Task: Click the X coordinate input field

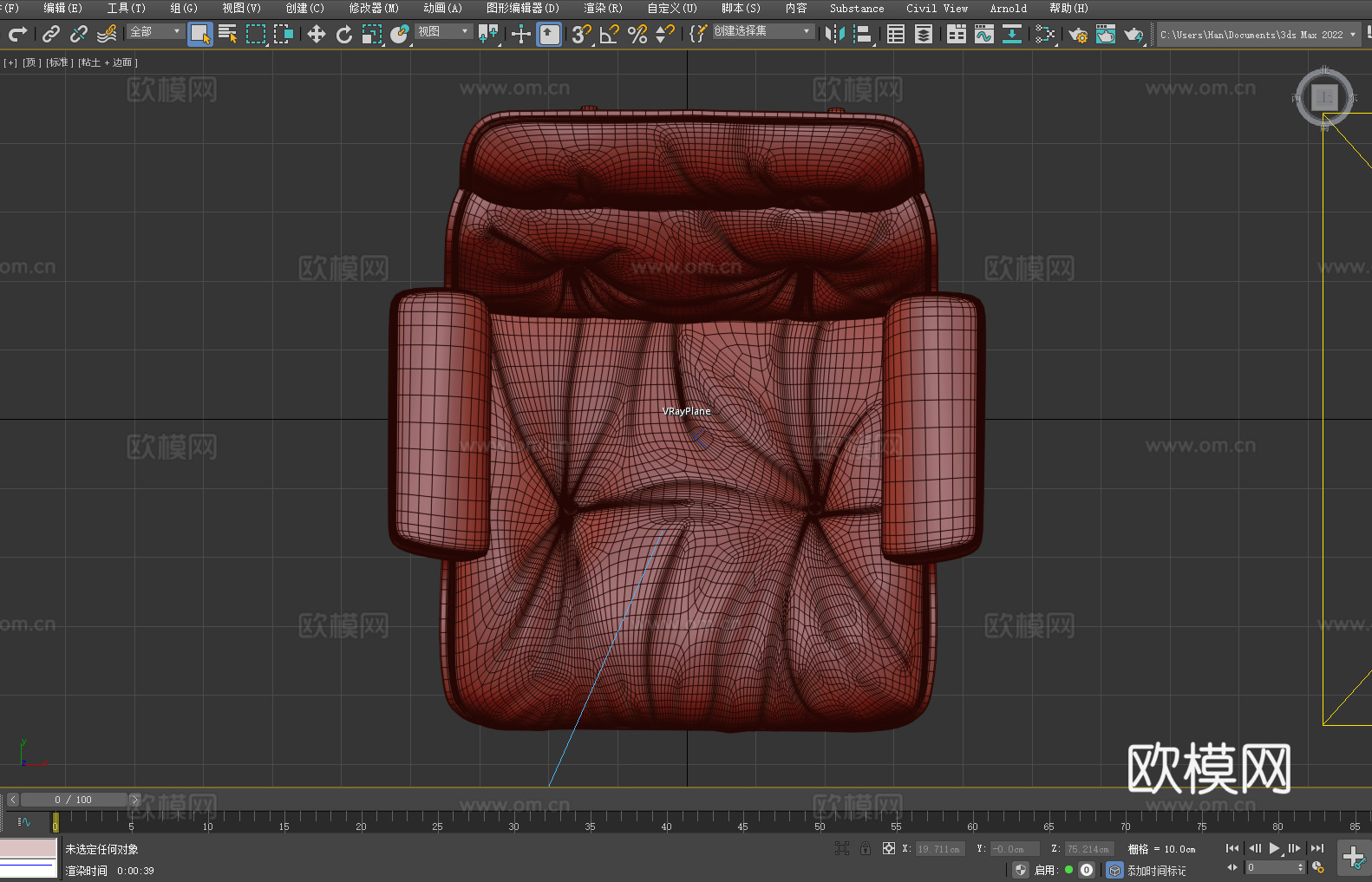Action: point(939,849)
